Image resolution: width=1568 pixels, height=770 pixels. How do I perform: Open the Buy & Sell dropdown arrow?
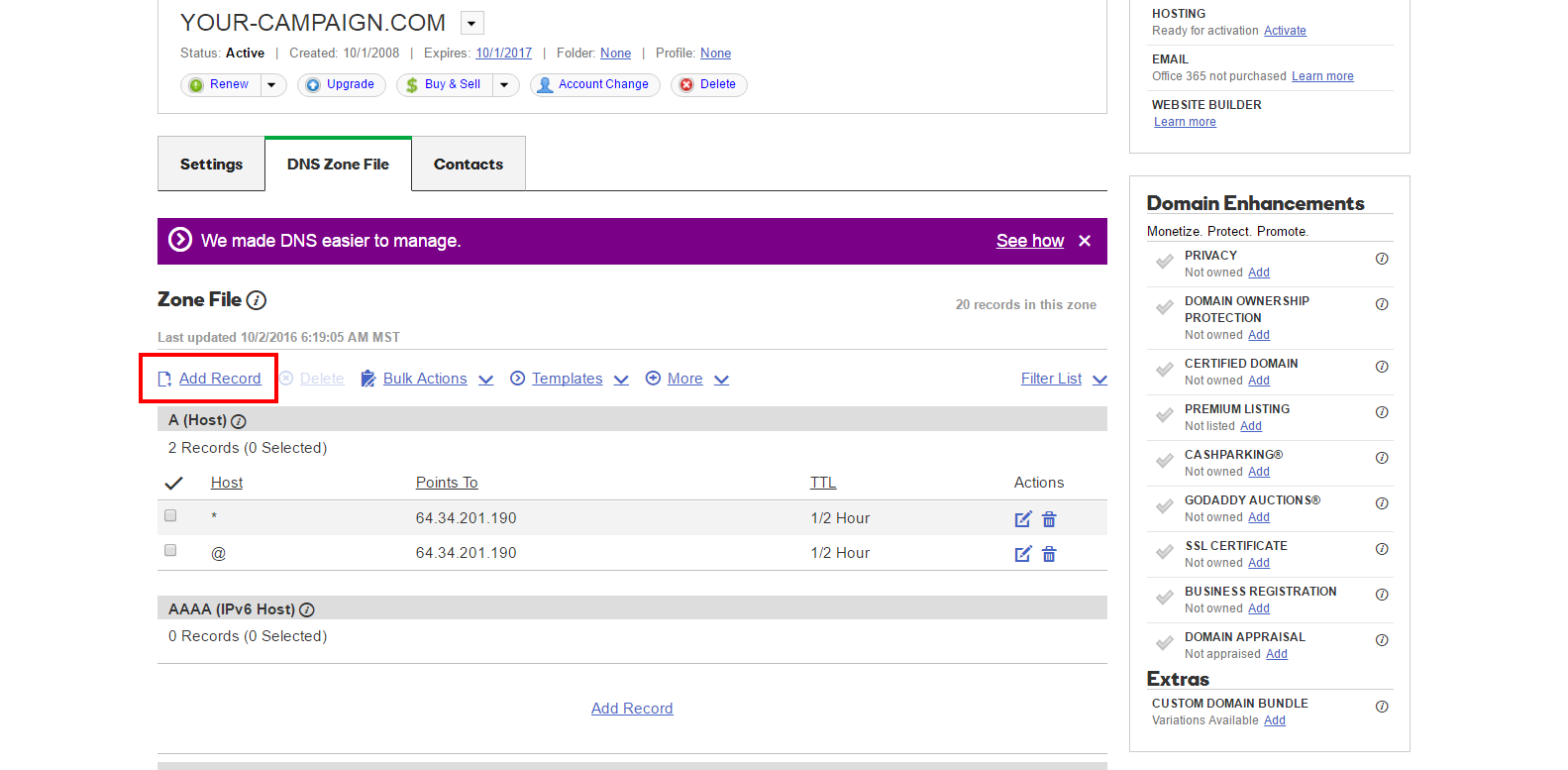tap(504, 85)
